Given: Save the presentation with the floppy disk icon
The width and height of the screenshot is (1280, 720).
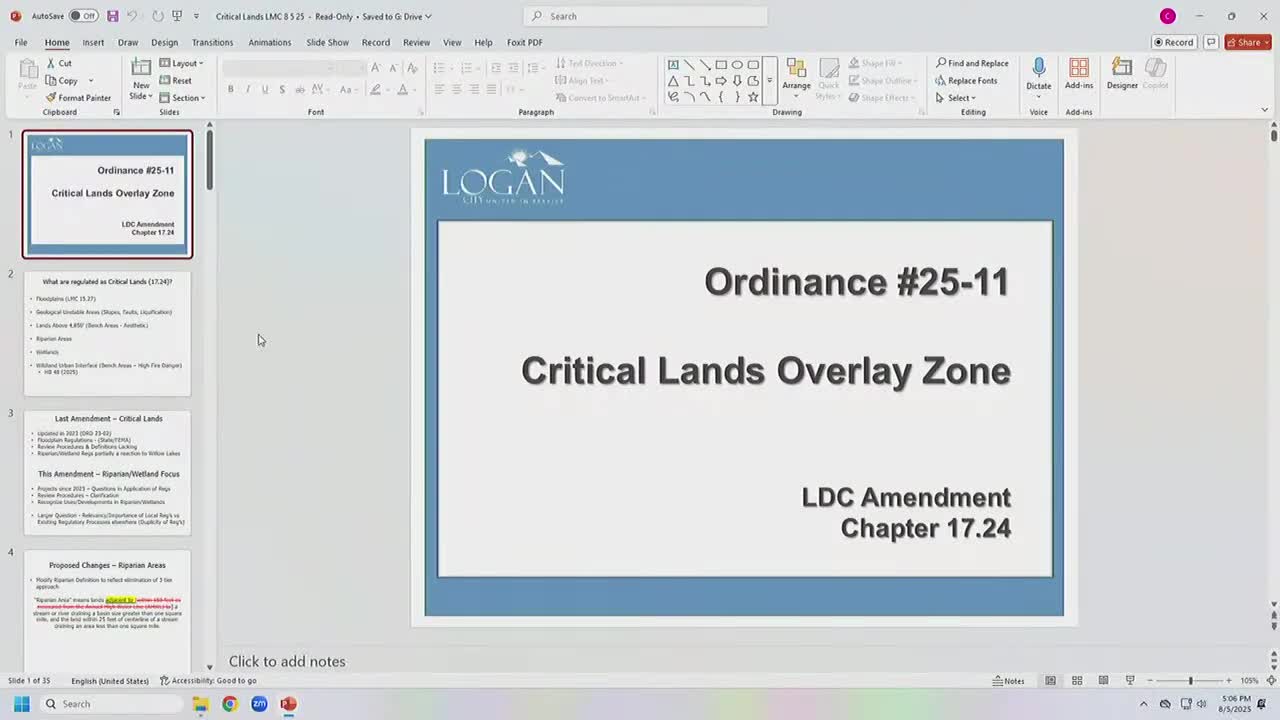Looking at the screenshot, I should pos(112,16).
